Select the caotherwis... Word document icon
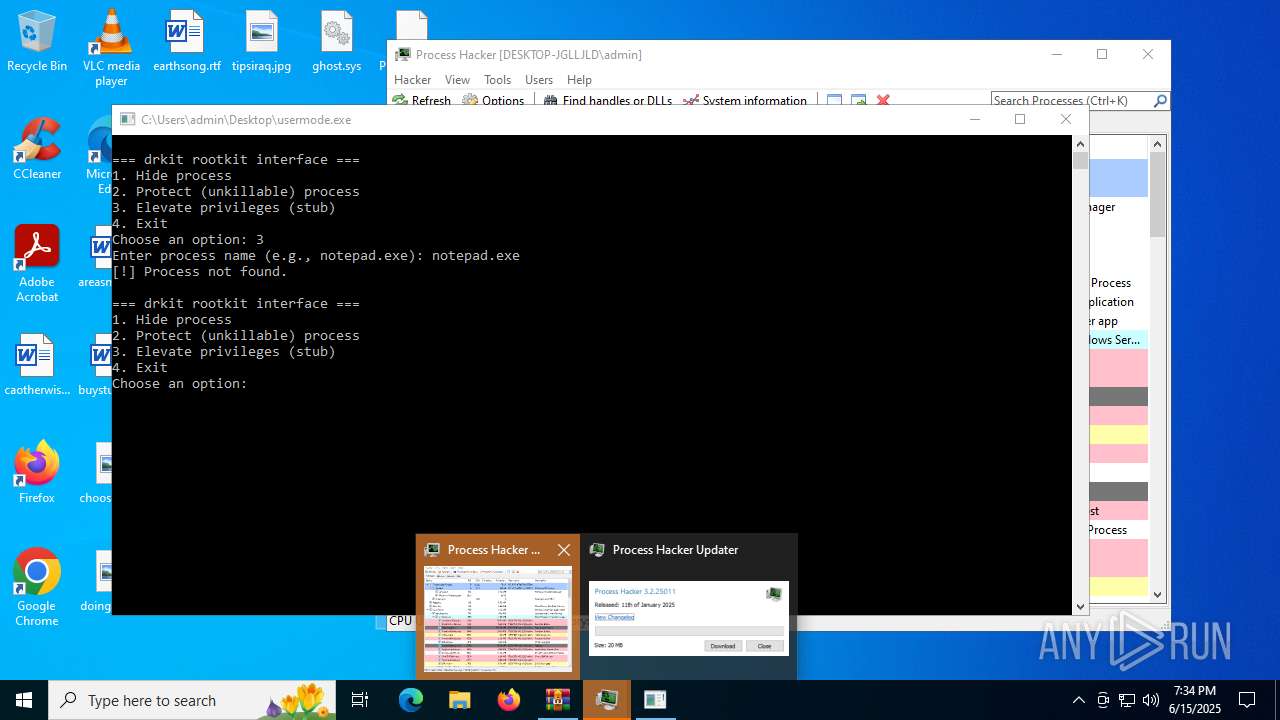 tap(37, 365)
